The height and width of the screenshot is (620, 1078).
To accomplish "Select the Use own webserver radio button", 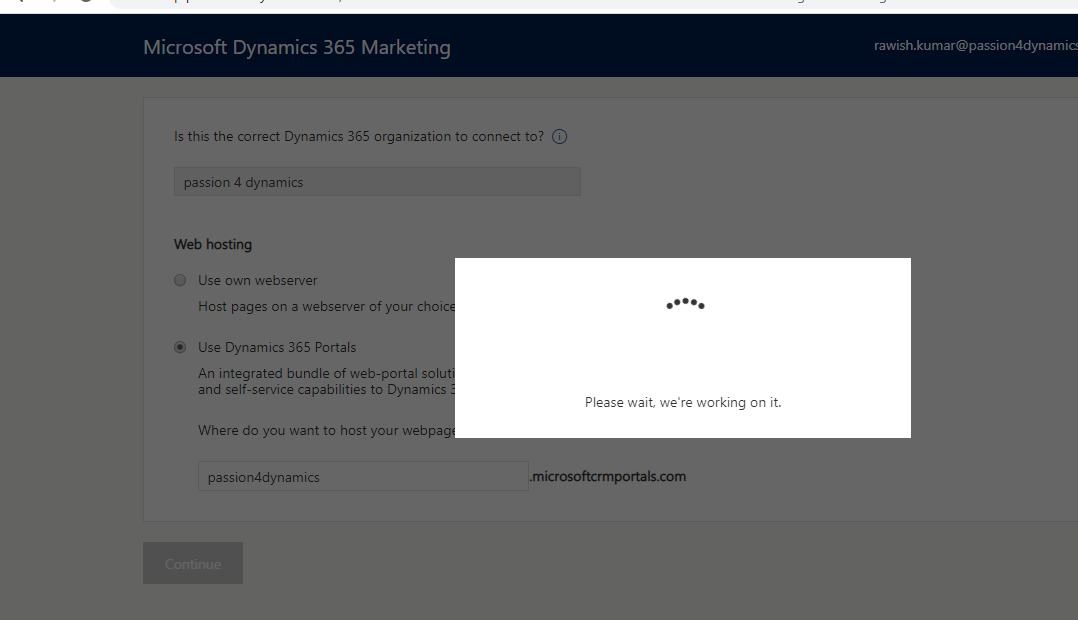I will (x=180, y=280).
